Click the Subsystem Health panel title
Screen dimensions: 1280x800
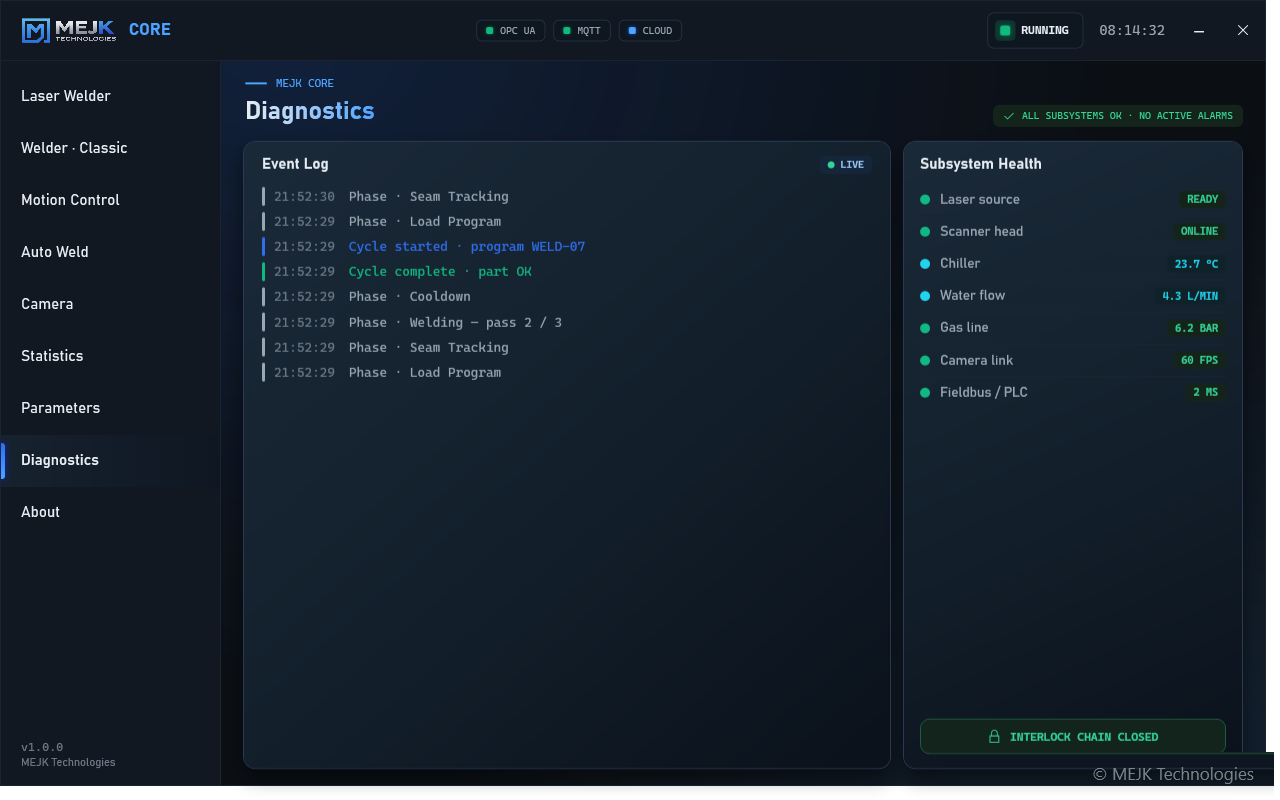tap(981, 164)
